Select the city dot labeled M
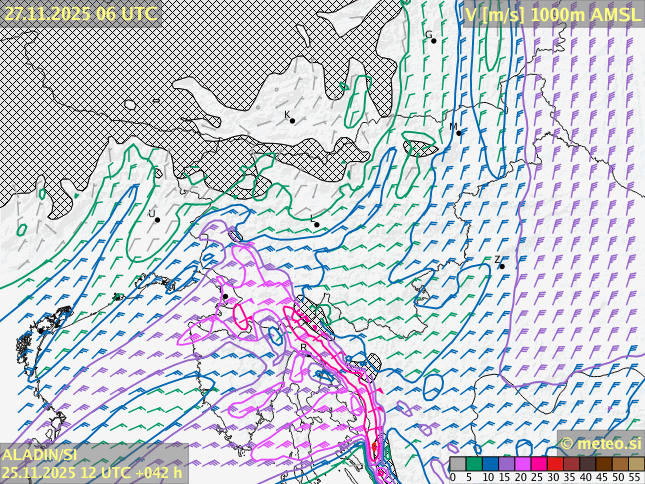645x484 pixels. coord(459,132)
